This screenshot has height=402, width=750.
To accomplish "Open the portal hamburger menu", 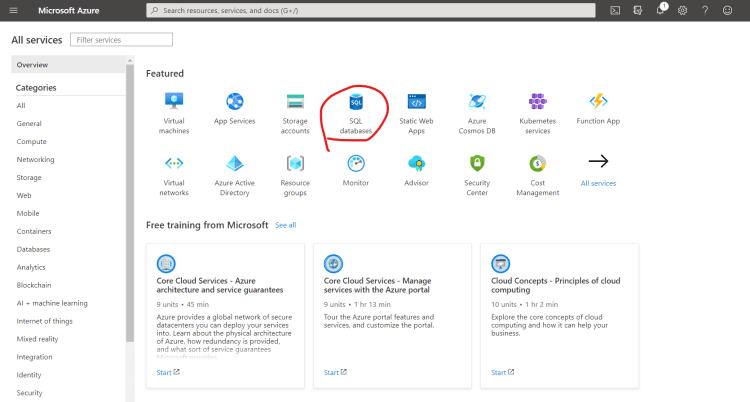I will pyautogui.click(x=13, y=10).
